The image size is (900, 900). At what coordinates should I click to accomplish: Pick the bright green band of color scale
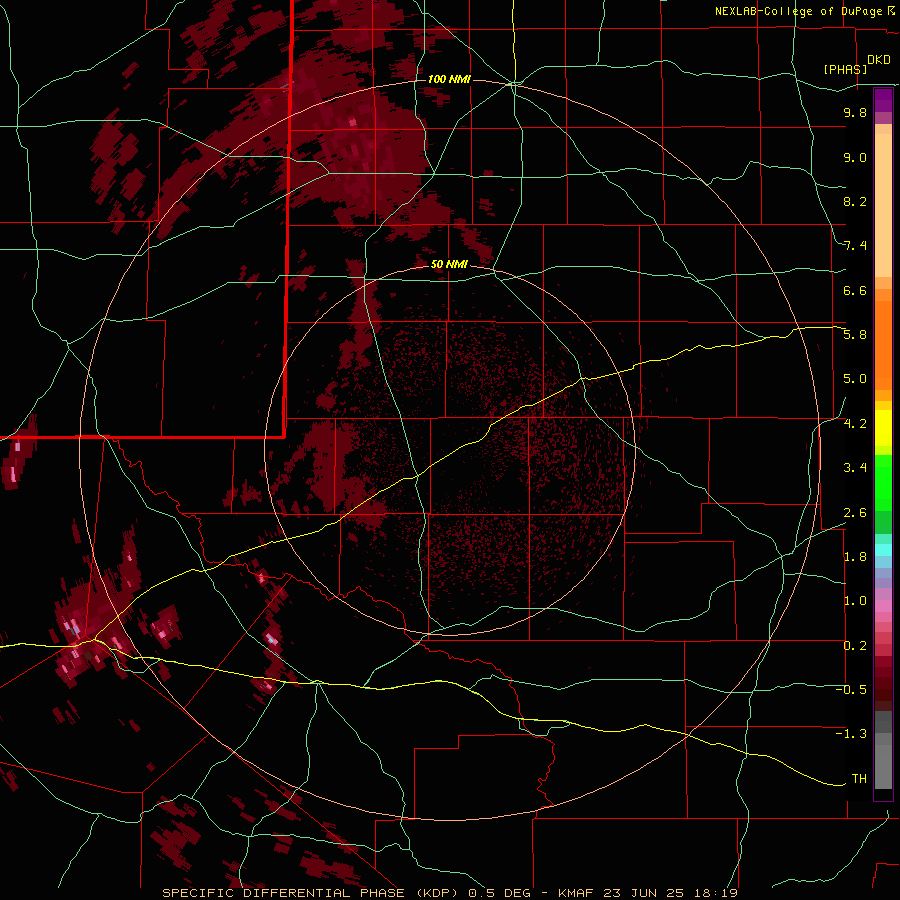coord(883,482)
